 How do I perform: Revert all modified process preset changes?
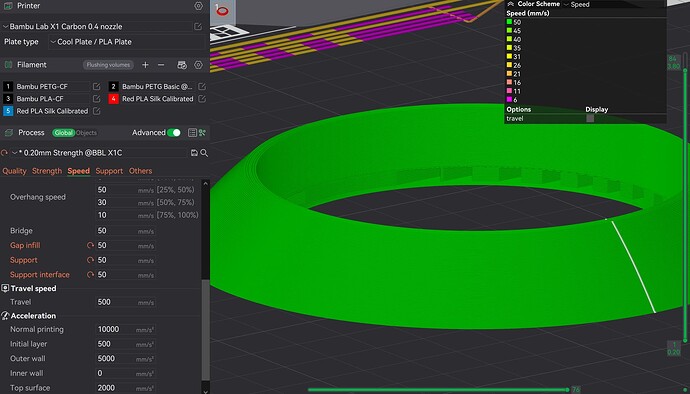coord(4,153)
